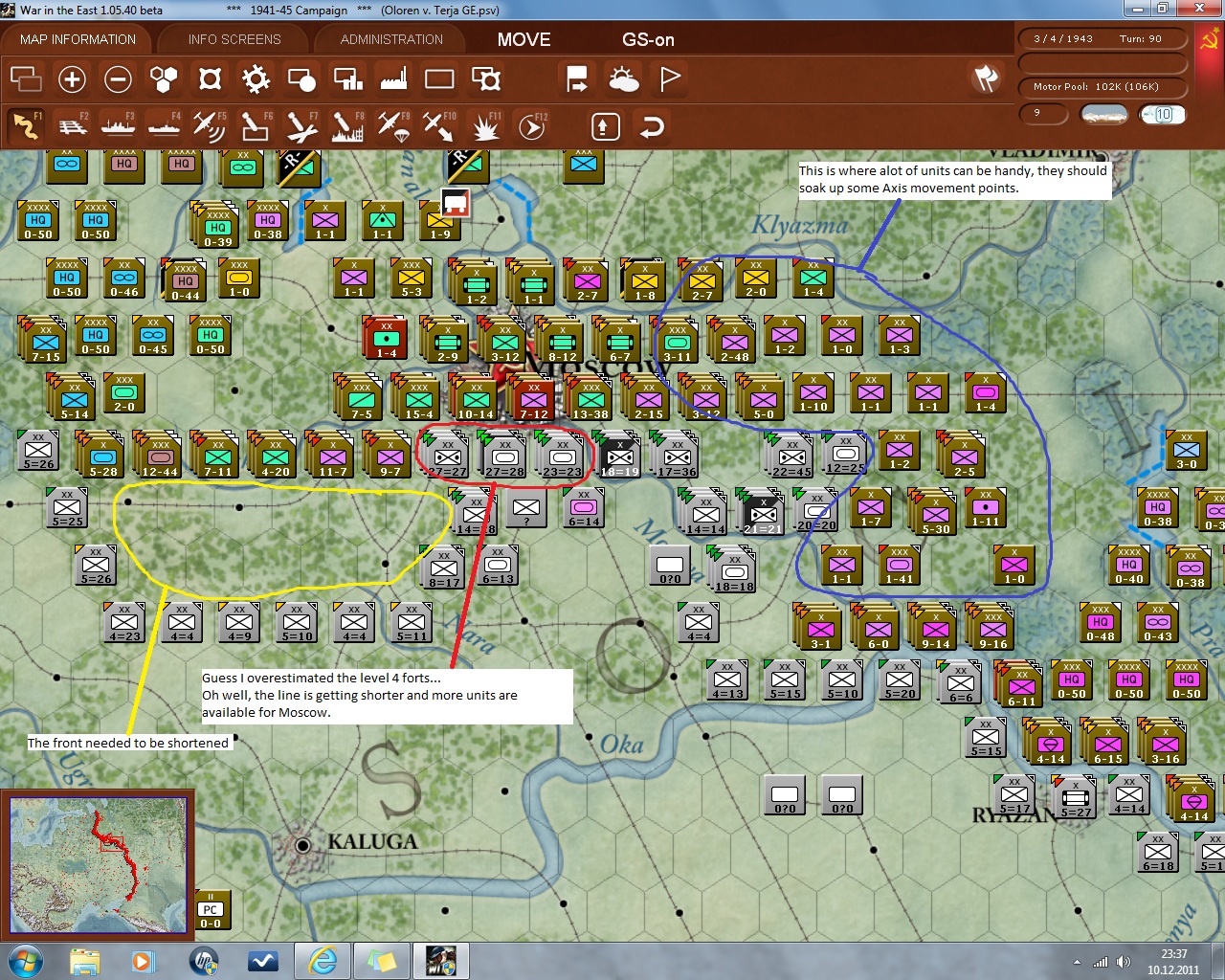
Task: Select the German 27=27 unit counter
Action: [447, 456]
